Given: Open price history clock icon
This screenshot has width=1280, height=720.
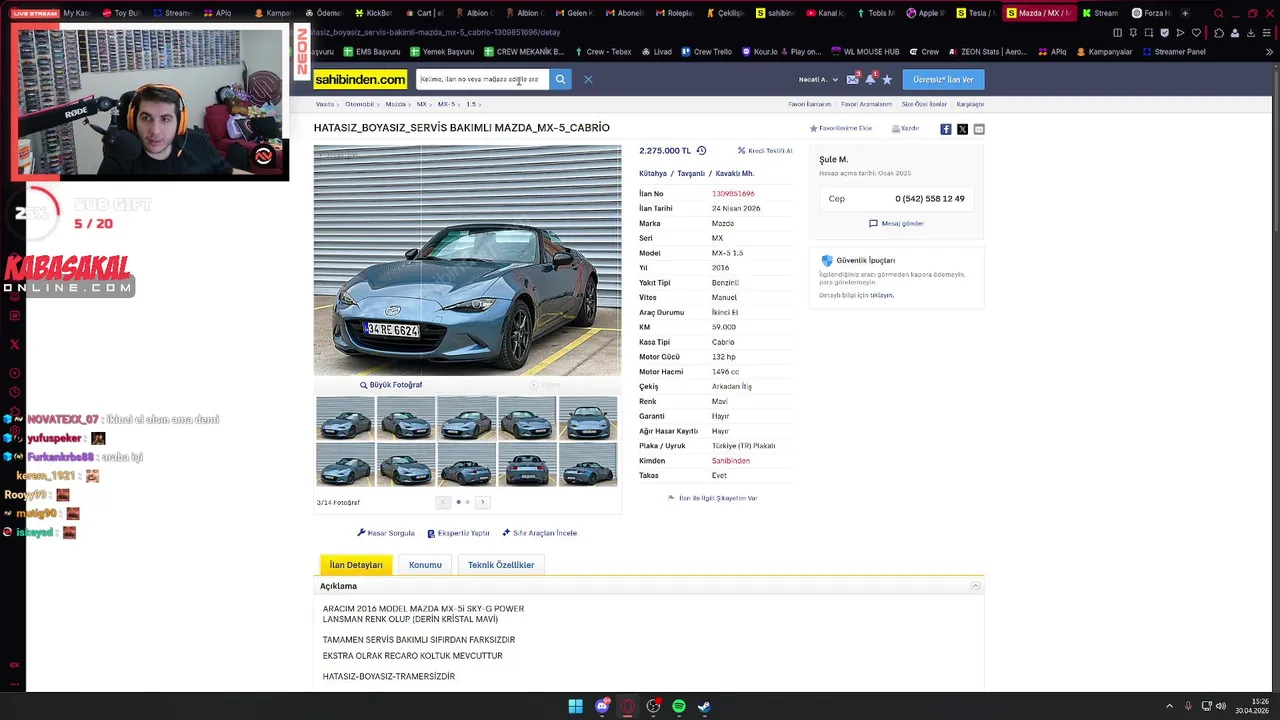Looking at the screenshot, I should click(x=701, y=151).
